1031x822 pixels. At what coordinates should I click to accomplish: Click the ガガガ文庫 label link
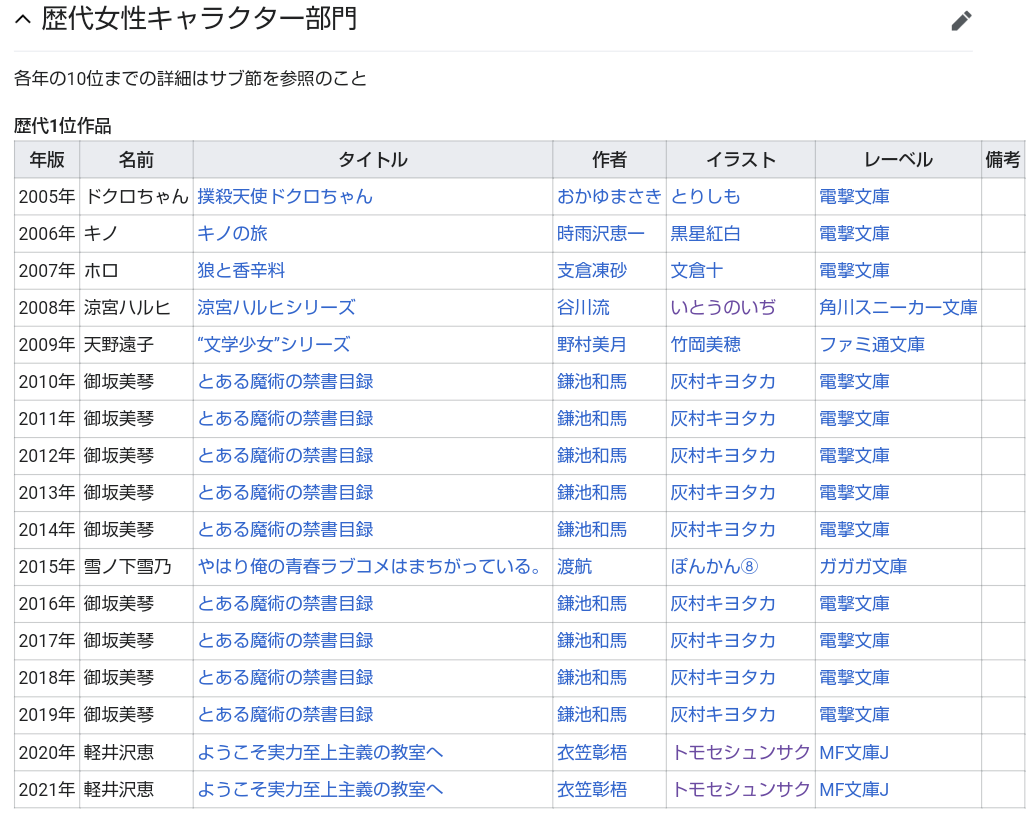click(862, 567)
